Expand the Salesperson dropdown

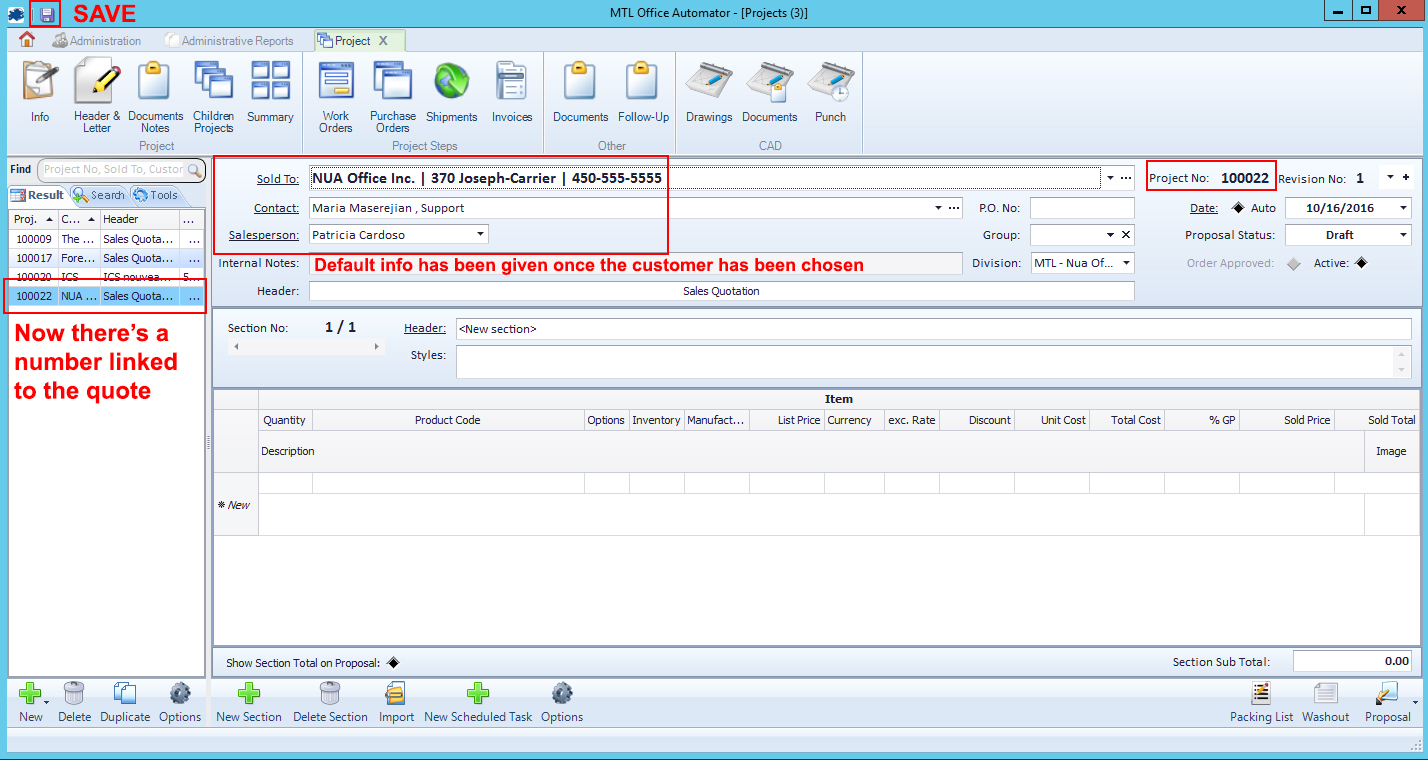click(481, 235)
